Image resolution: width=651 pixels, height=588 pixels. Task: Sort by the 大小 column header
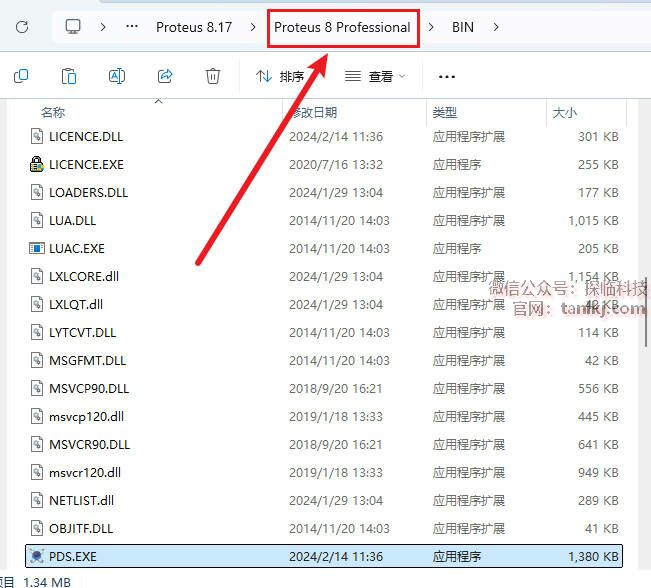pyautogui.click(x=565, y=112)
